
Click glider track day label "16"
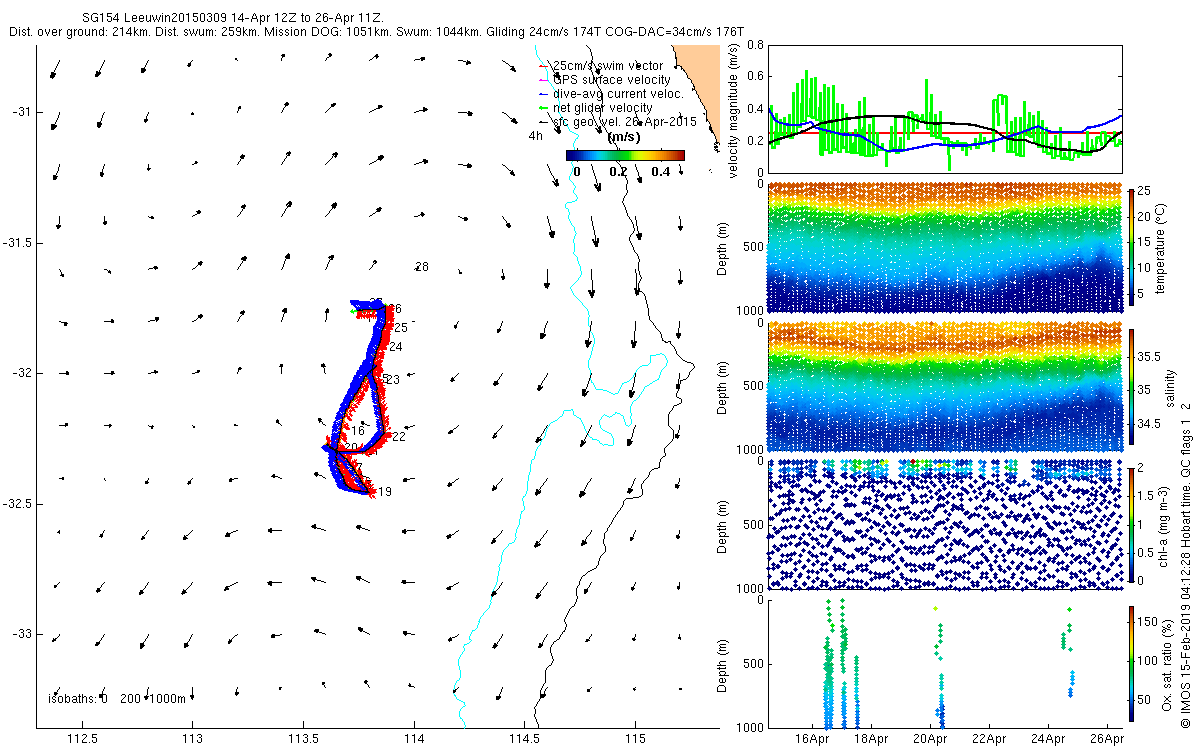357,431
